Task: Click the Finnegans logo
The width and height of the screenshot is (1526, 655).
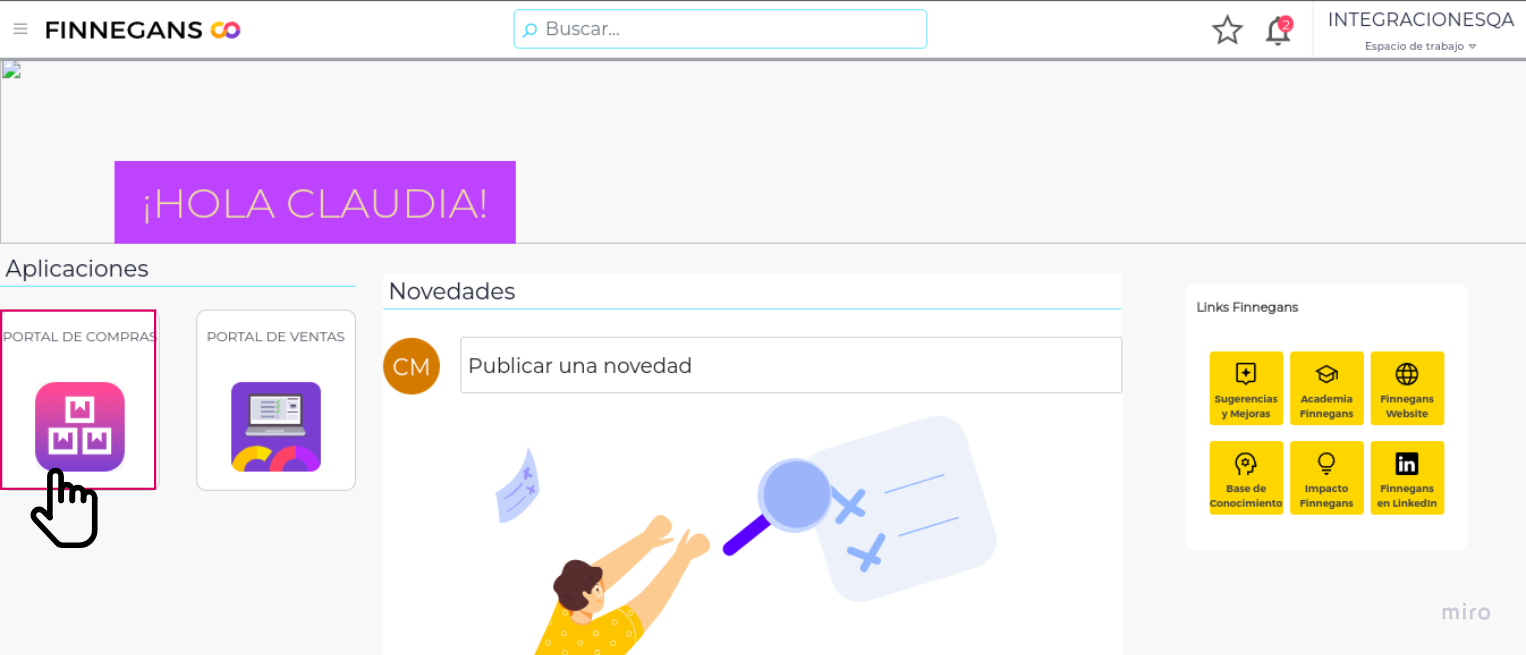Action: click(143, 30)
